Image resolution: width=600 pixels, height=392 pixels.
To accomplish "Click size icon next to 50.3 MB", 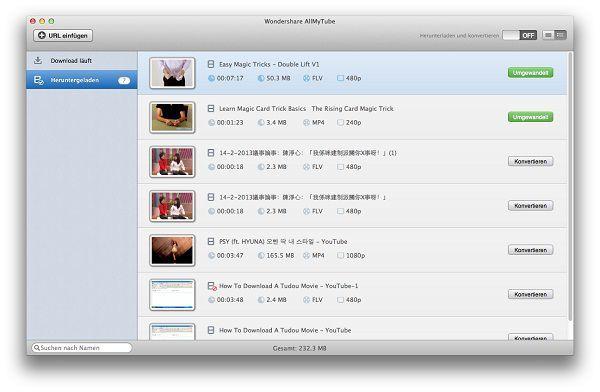I will click(261, 78).
